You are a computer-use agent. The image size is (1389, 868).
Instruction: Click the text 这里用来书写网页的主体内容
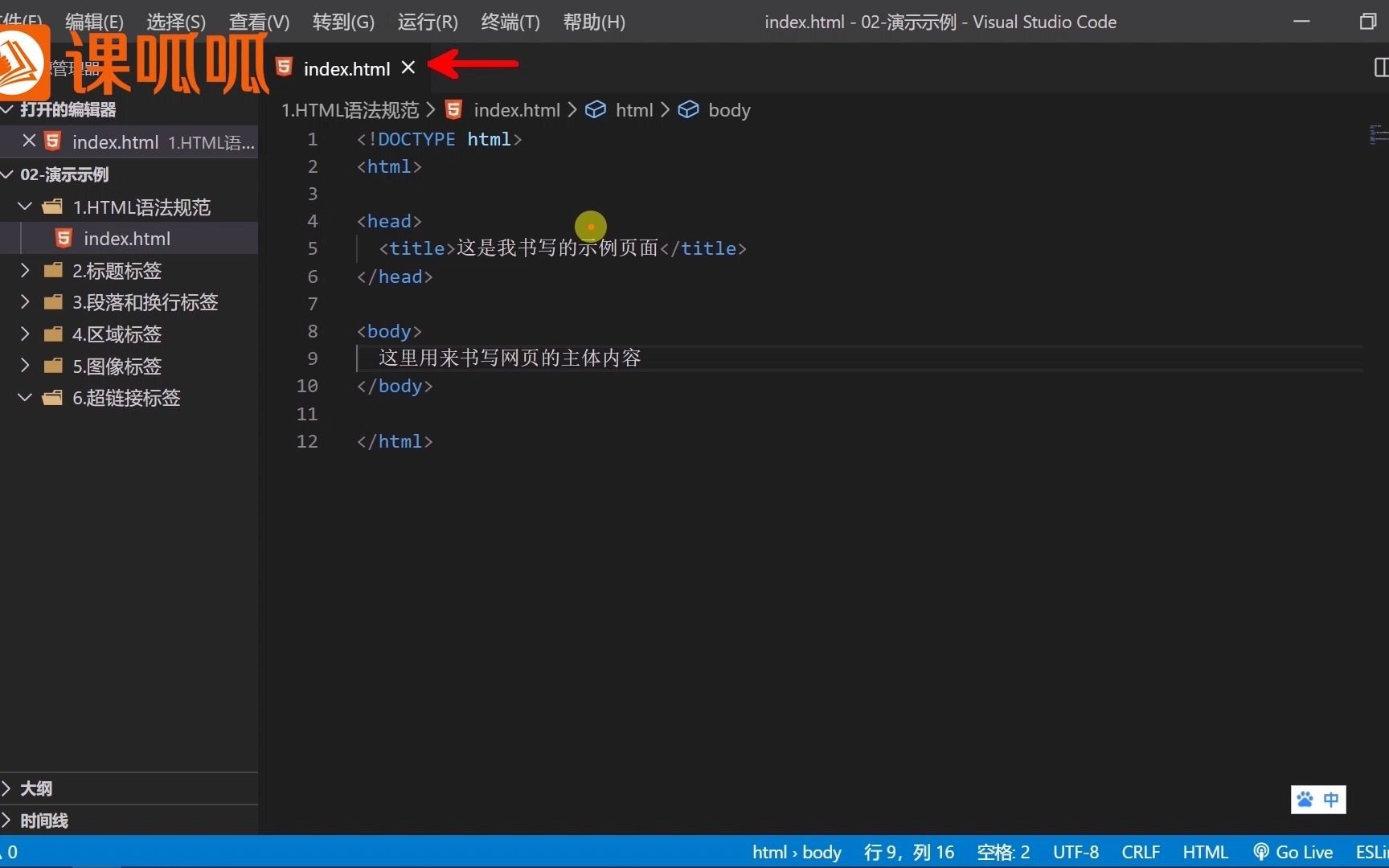510,358
